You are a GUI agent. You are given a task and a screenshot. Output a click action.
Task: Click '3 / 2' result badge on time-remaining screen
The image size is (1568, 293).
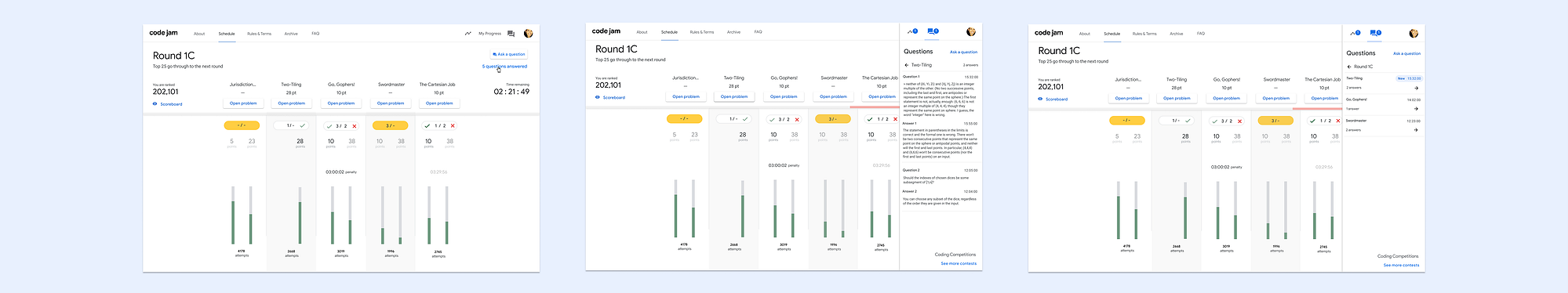(x=341, y=125)
